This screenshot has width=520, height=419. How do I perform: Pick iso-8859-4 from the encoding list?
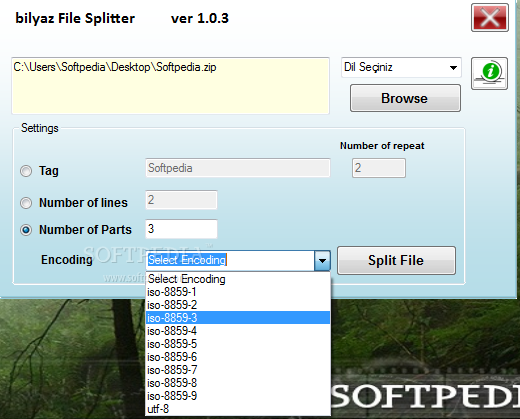pyautogui.click(x=238, y=331)
